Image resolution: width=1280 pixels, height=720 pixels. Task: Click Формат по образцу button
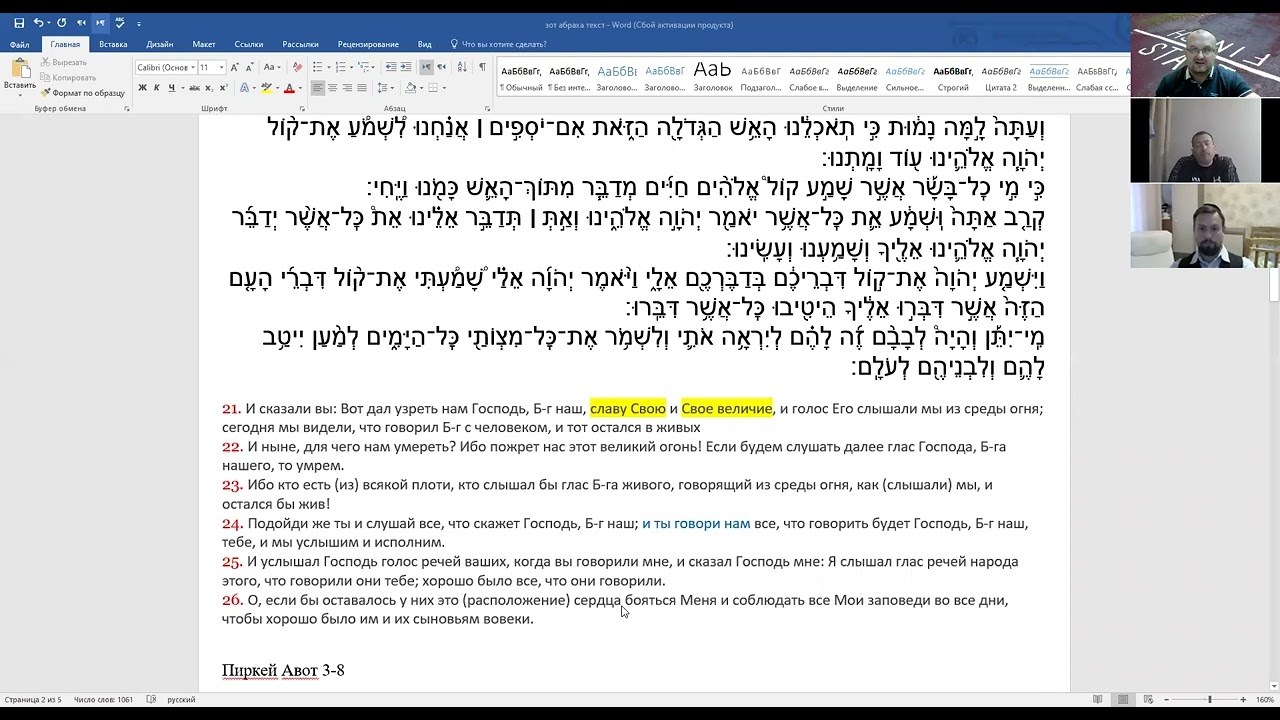coord(83,92)
